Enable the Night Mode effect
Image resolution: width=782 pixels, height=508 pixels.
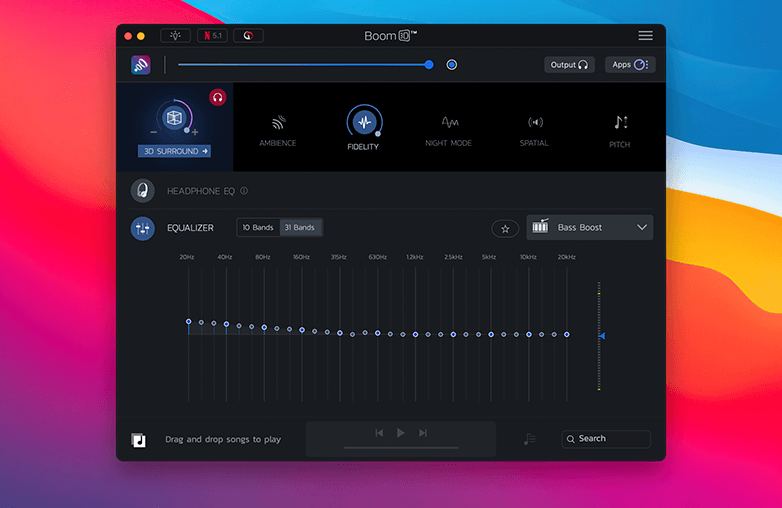click(448, 131)
